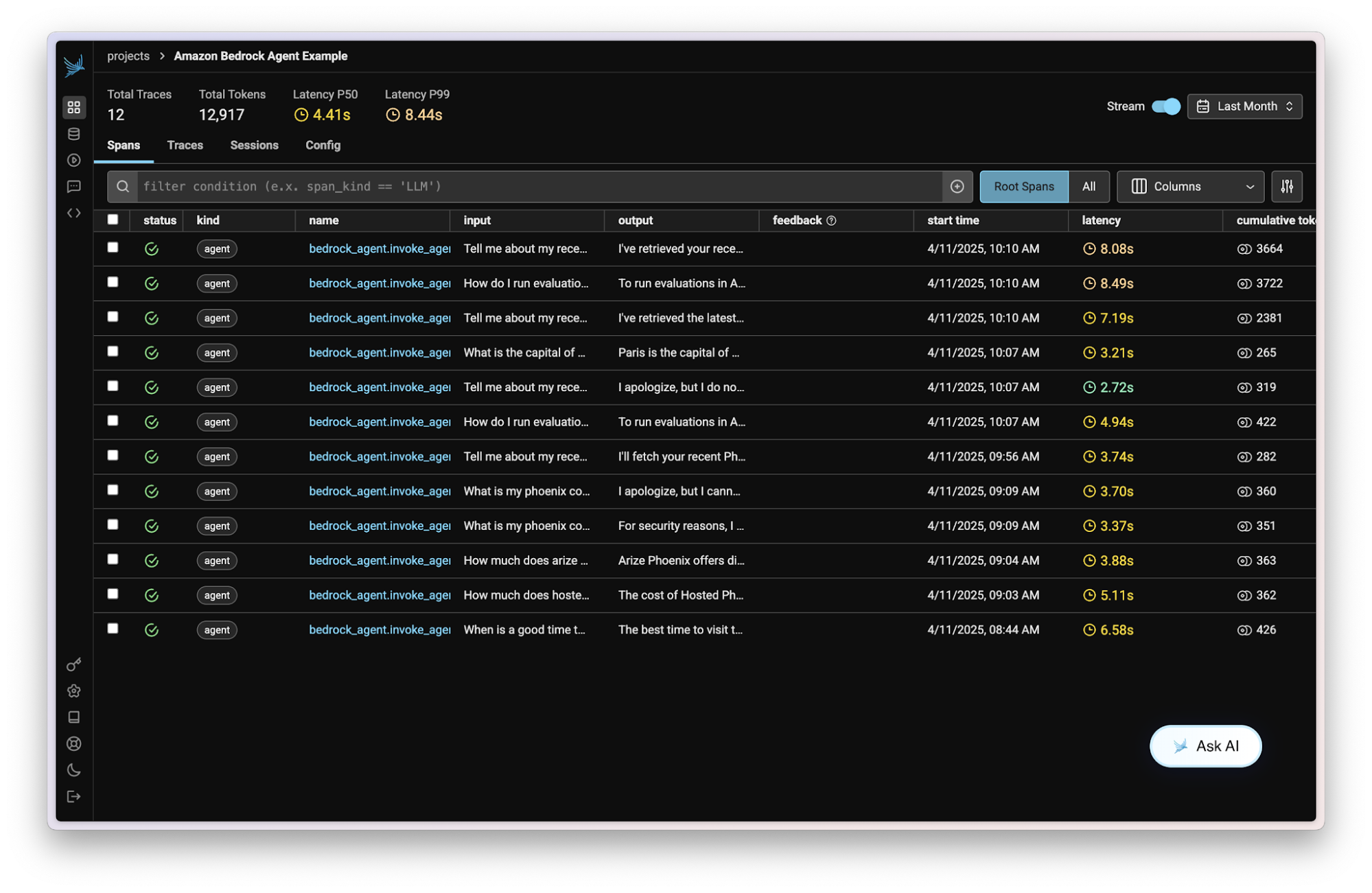Image resolution: width=1372 pixels, height=893 pixels.
Task: Toggle dark mode with the moon icon
Action: [x=74, y=769]
